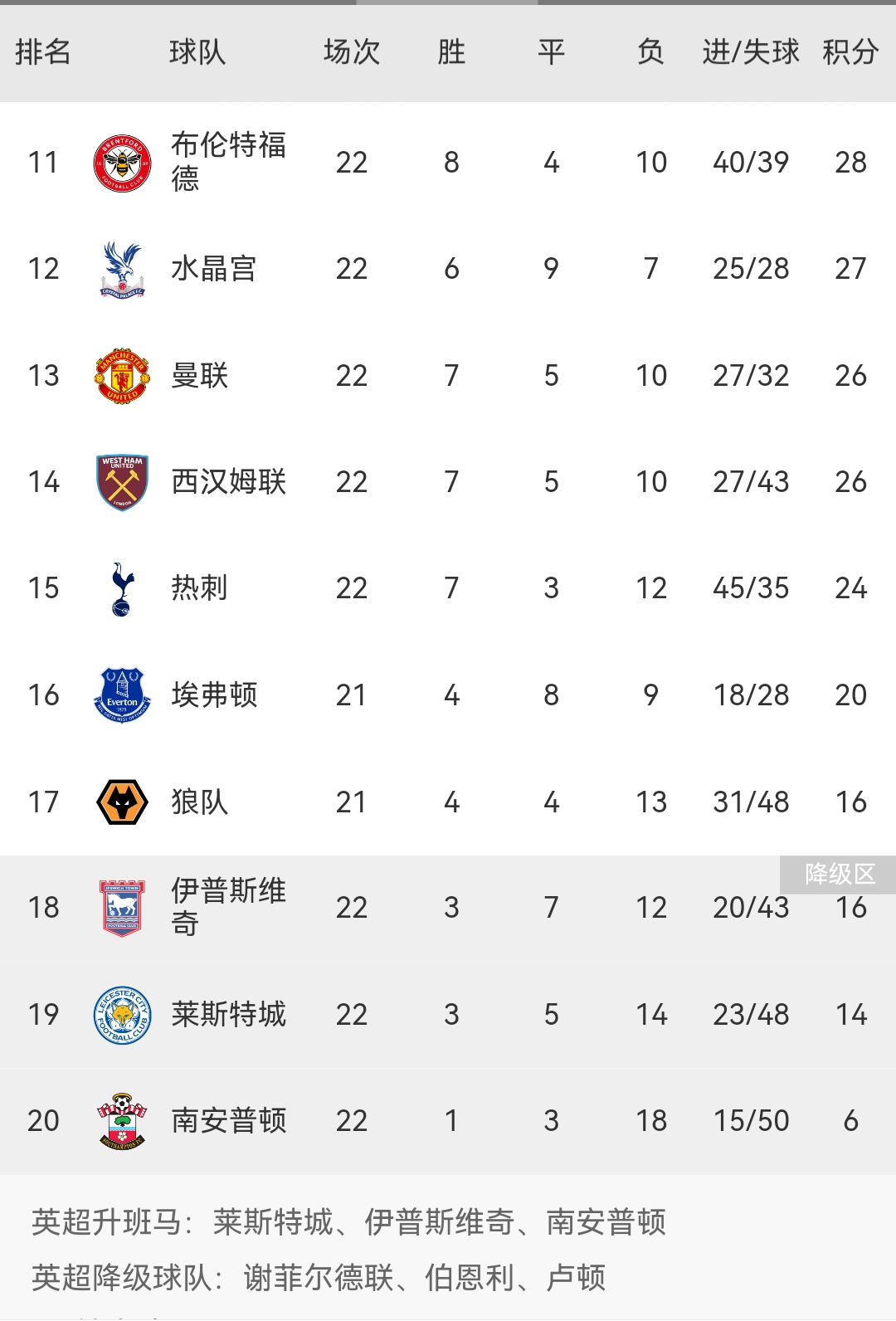Select the Tottenham cockerel logo
The height and width of the screenshot is (1321, 896).
coord(122,588)
